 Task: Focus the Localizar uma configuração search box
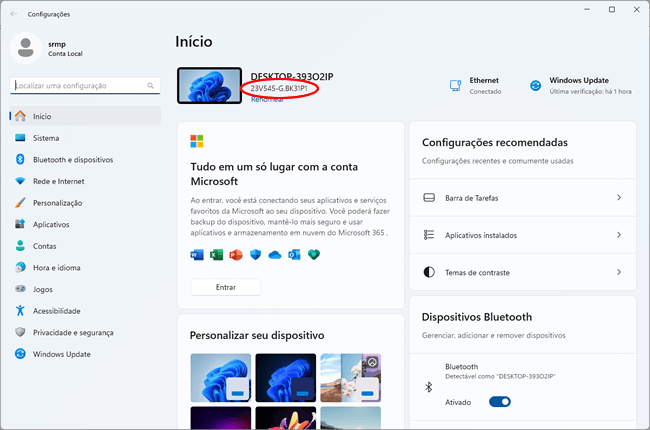85,85
